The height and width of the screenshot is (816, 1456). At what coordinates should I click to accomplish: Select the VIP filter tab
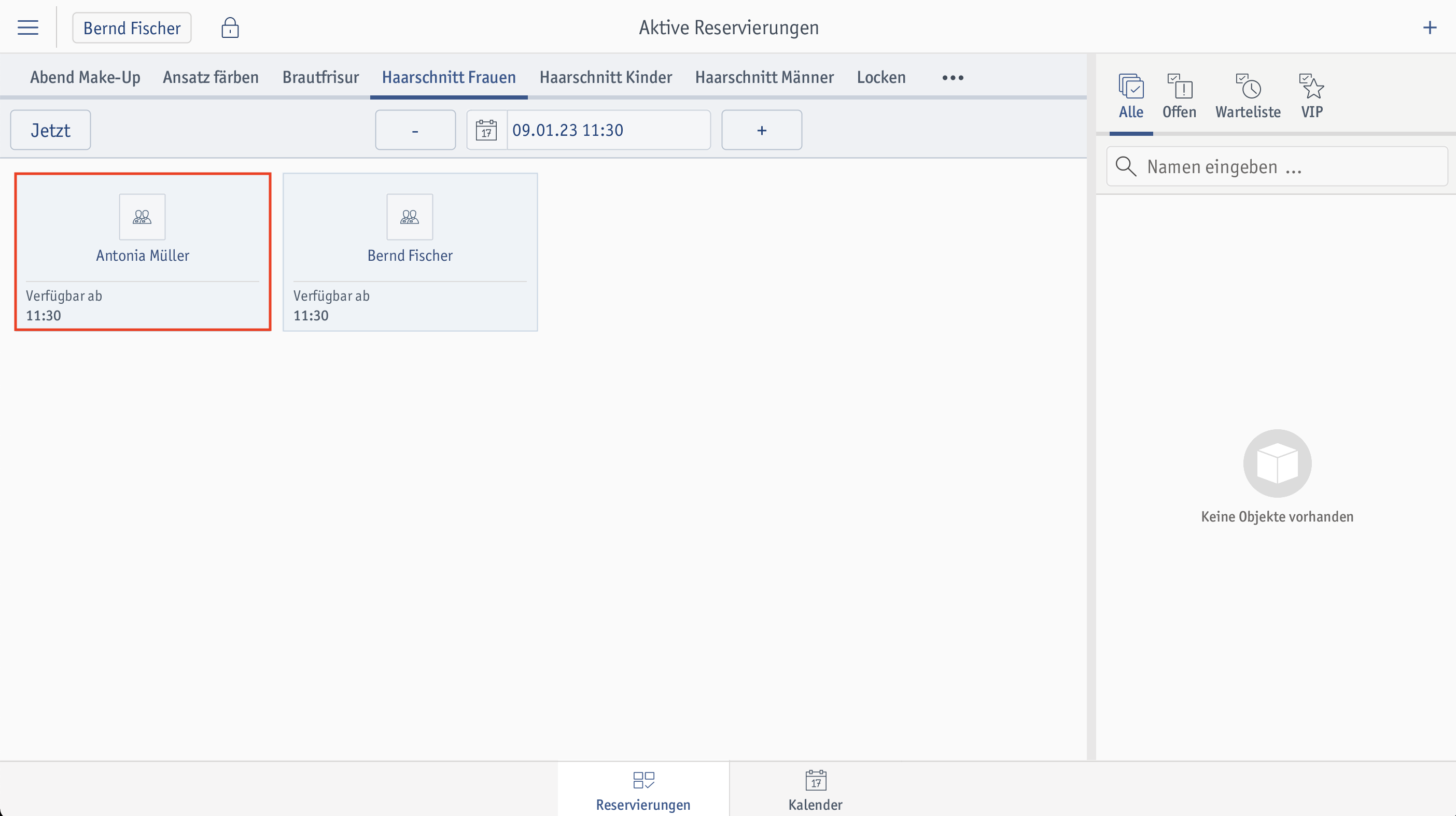pos(1312,96)
